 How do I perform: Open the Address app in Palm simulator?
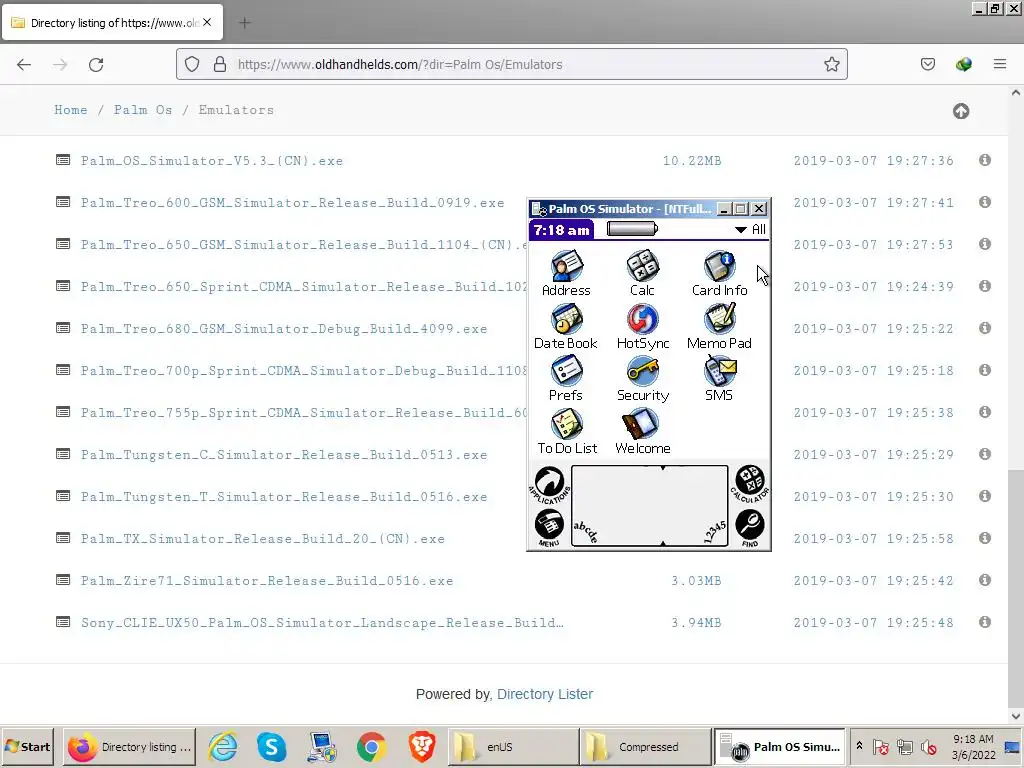pyautogui.click(x=566, y=274)
